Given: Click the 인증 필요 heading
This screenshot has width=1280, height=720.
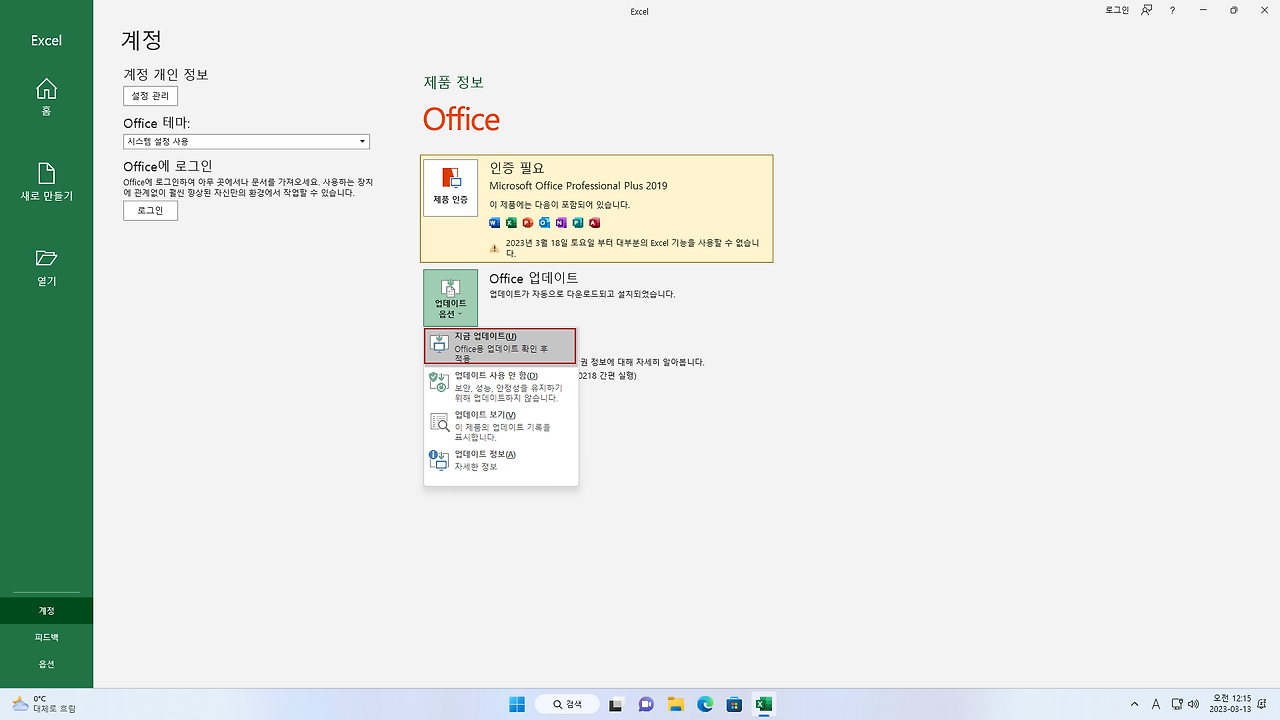Looking at the screenshot, I should (517, 168).
